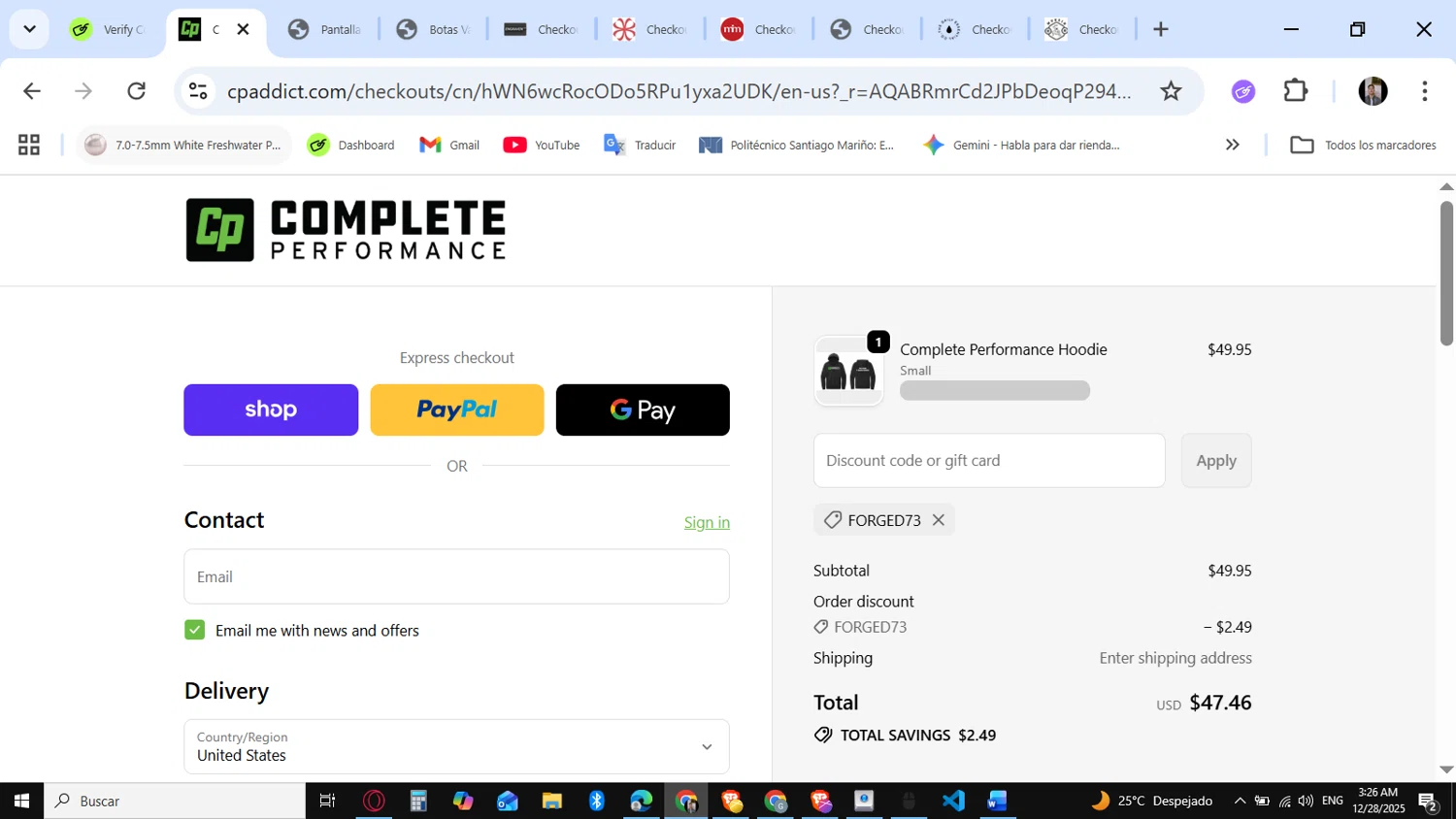The image size is (1456, 819).
Task: Go back to the previous page
Action: coord(32,91)
